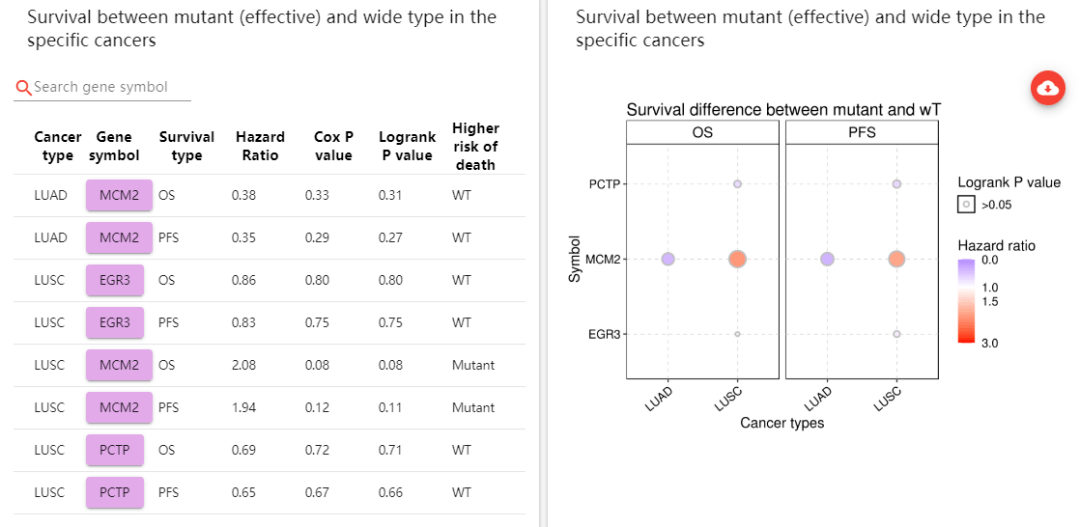
Task: Click the purple MCM2 LUAD dot in the PFS panel
Action: pos(827,259)
